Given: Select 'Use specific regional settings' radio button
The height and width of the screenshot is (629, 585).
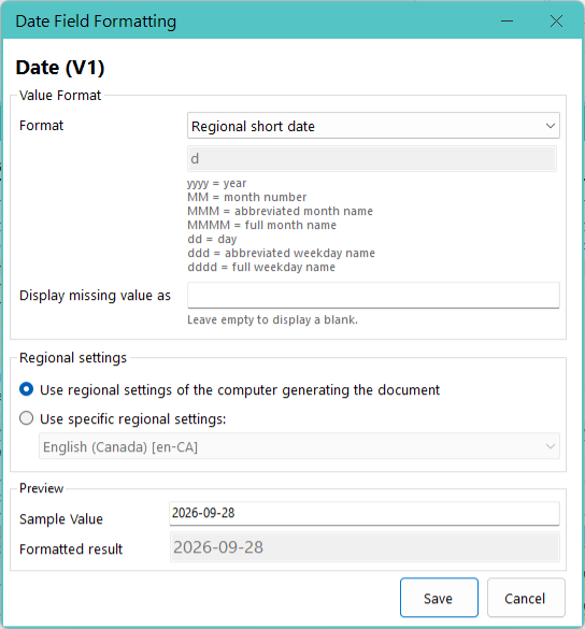Looking at the screenshot, I should [x=26, y=418].
